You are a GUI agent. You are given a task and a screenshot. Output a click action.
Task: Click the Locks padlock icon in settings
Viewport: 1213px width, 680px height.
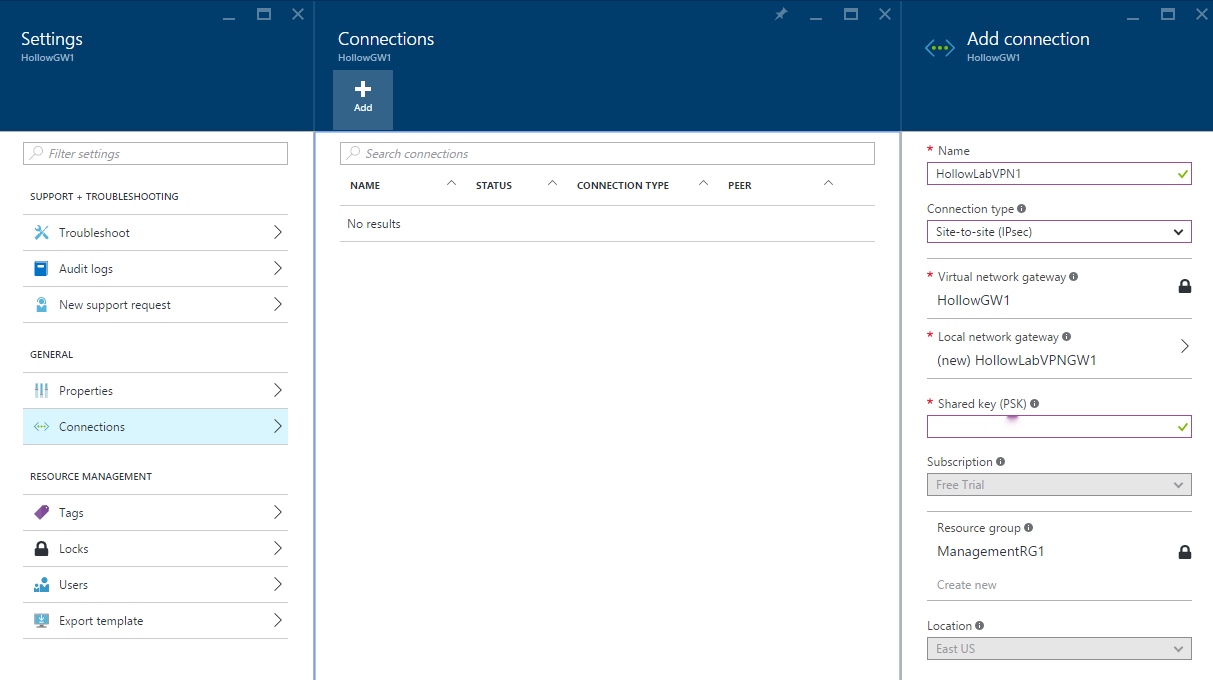41,548
